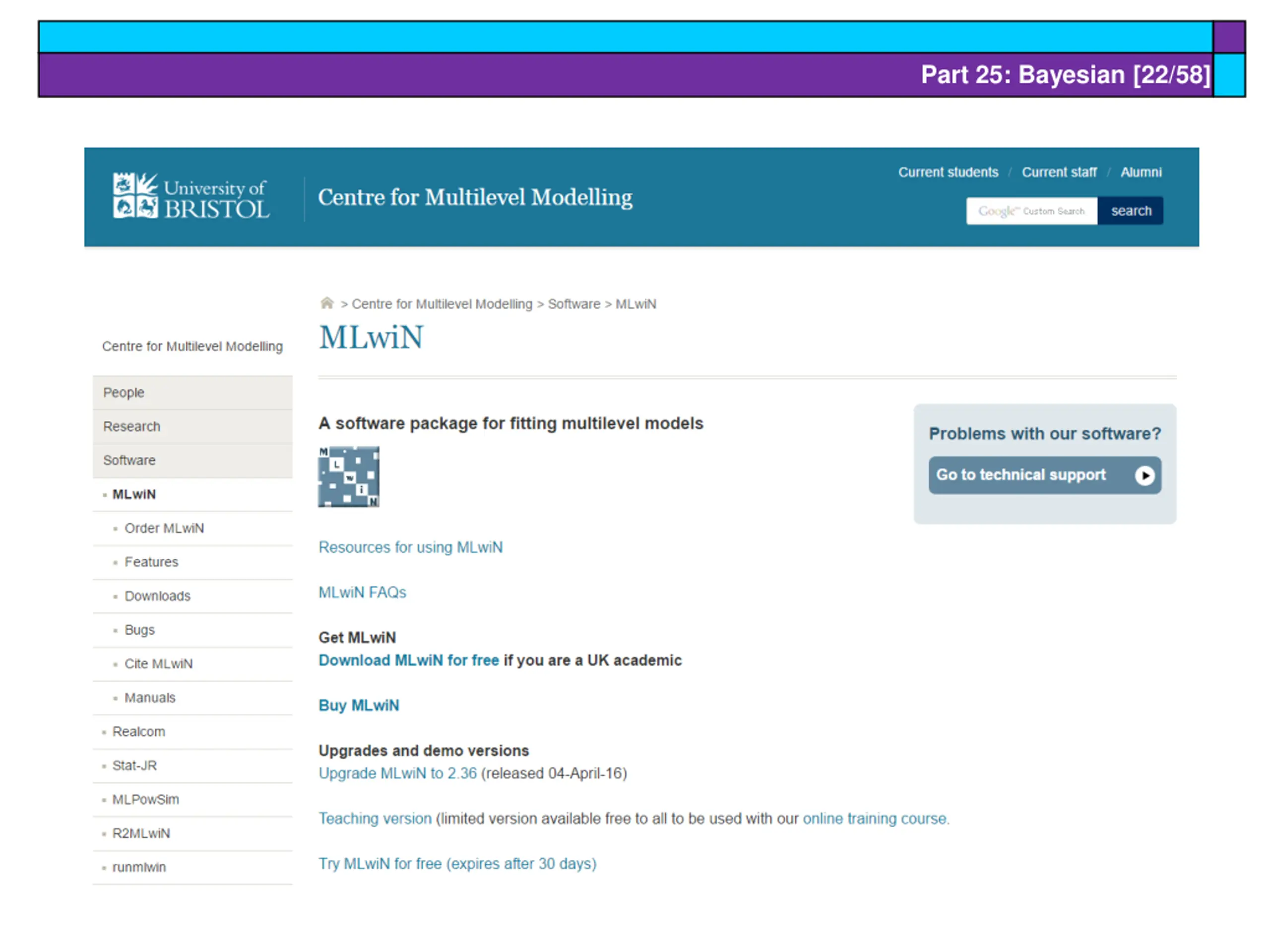Open Stat-JR sidebar item
The image size is (1270, 952).
[192, 766]
